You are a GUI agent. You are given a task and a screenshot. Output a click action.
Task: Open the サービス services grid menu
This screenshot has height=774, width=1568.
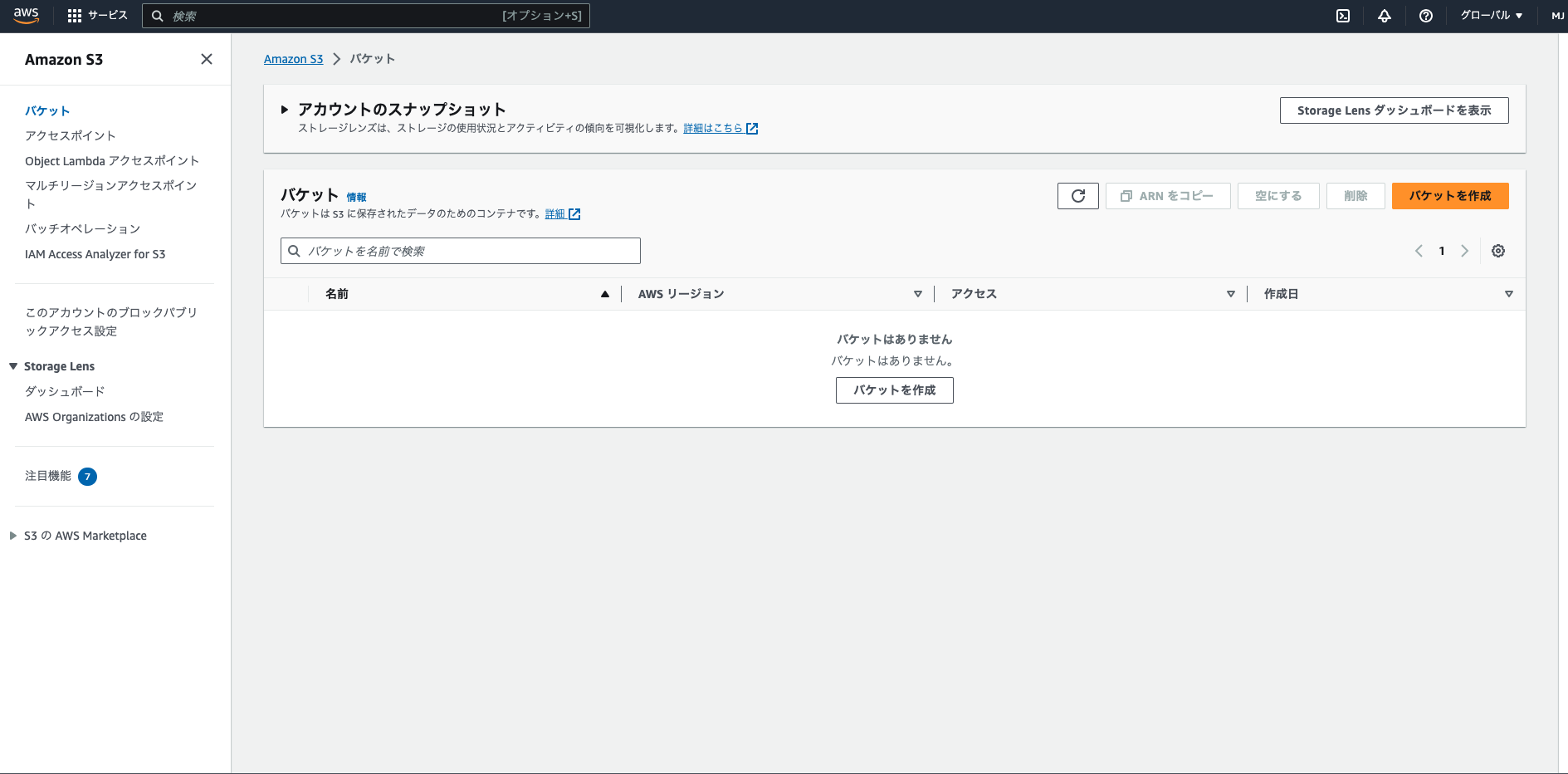tap(97, 16)
